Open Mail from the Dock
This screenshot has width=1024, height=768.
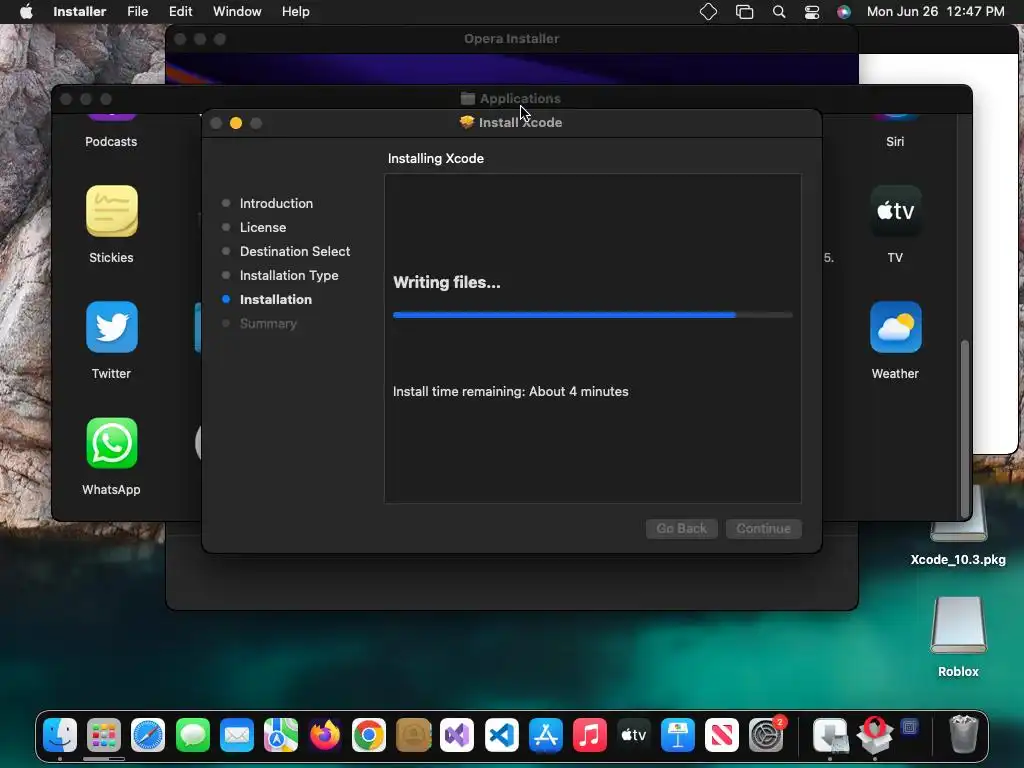236,735
